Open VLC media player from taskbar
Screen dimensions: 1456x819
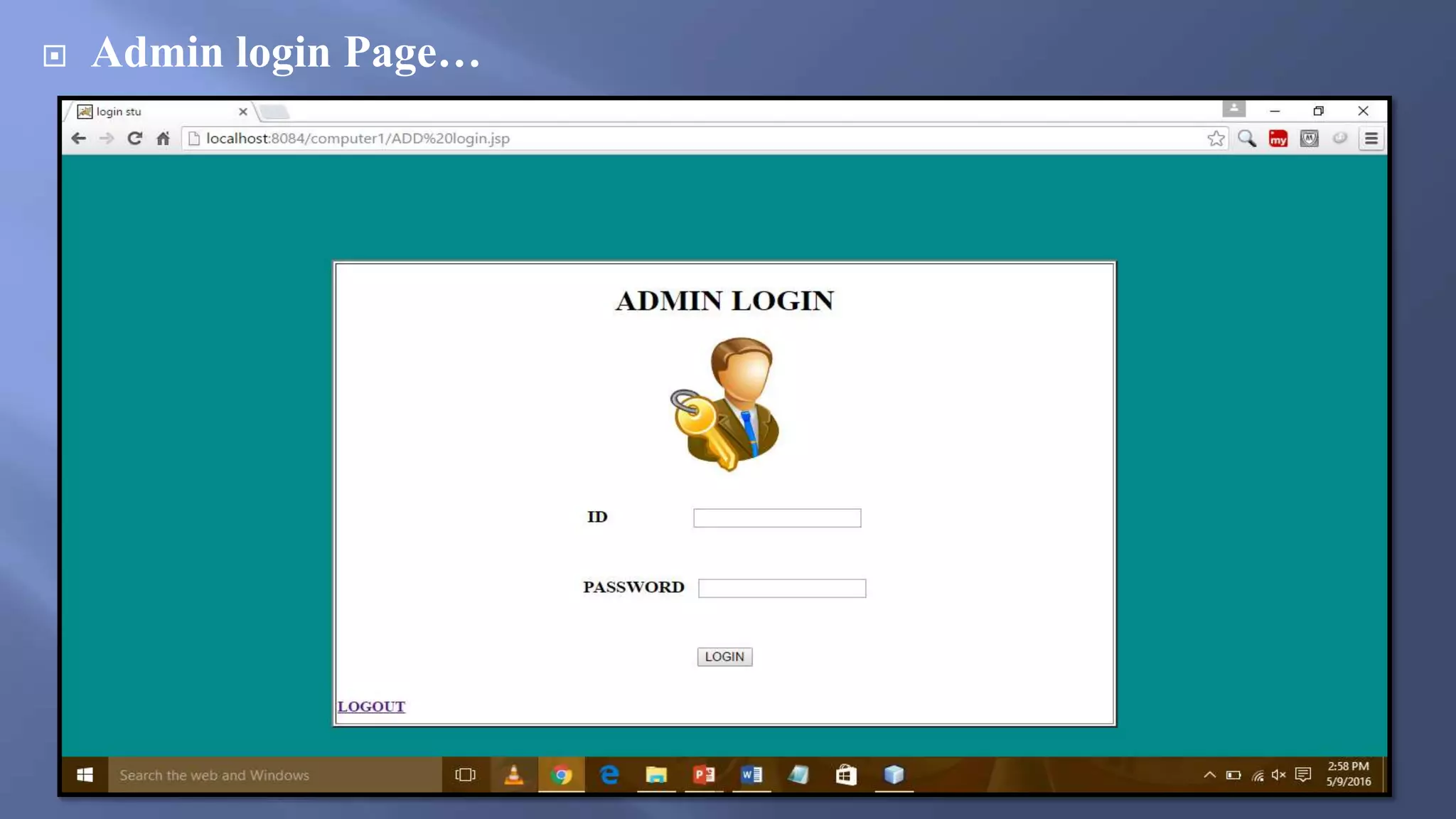(x=513, y=775)
